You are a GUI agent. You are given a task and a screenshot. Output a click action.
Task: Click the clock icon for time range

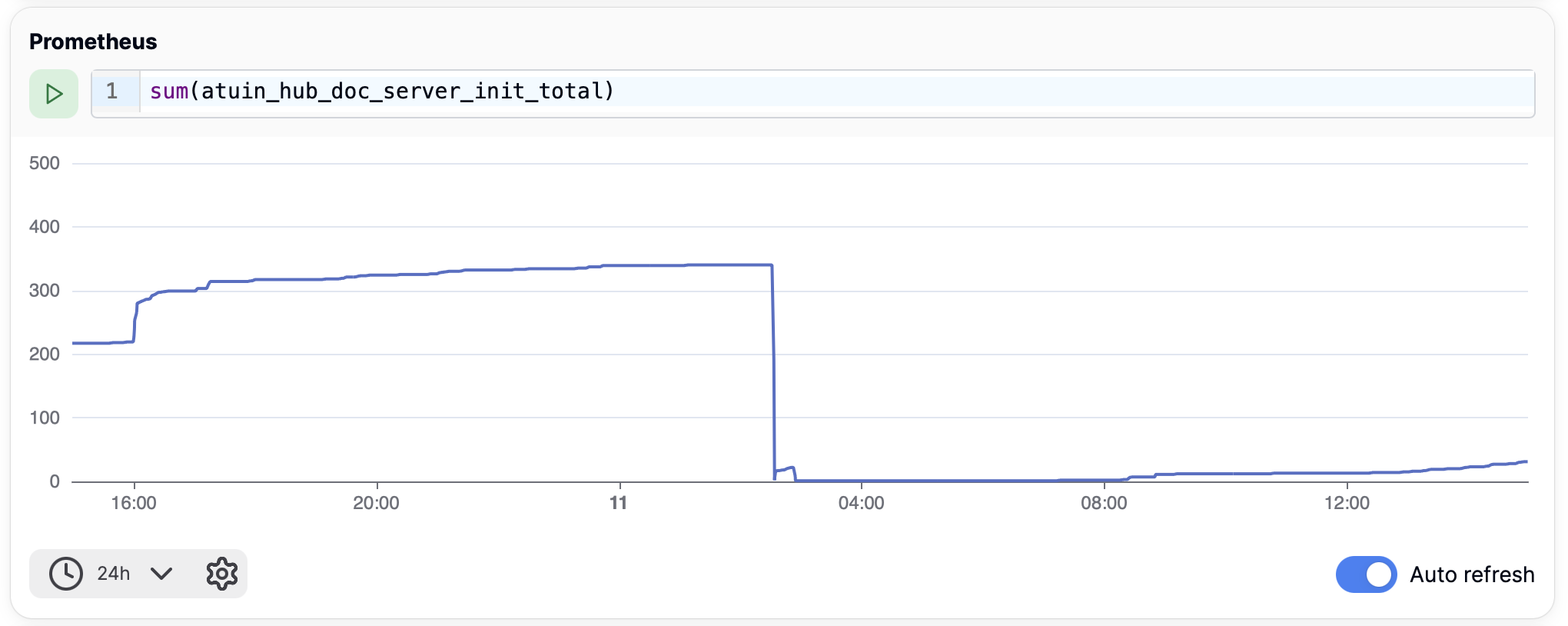(x=66, y=574)
